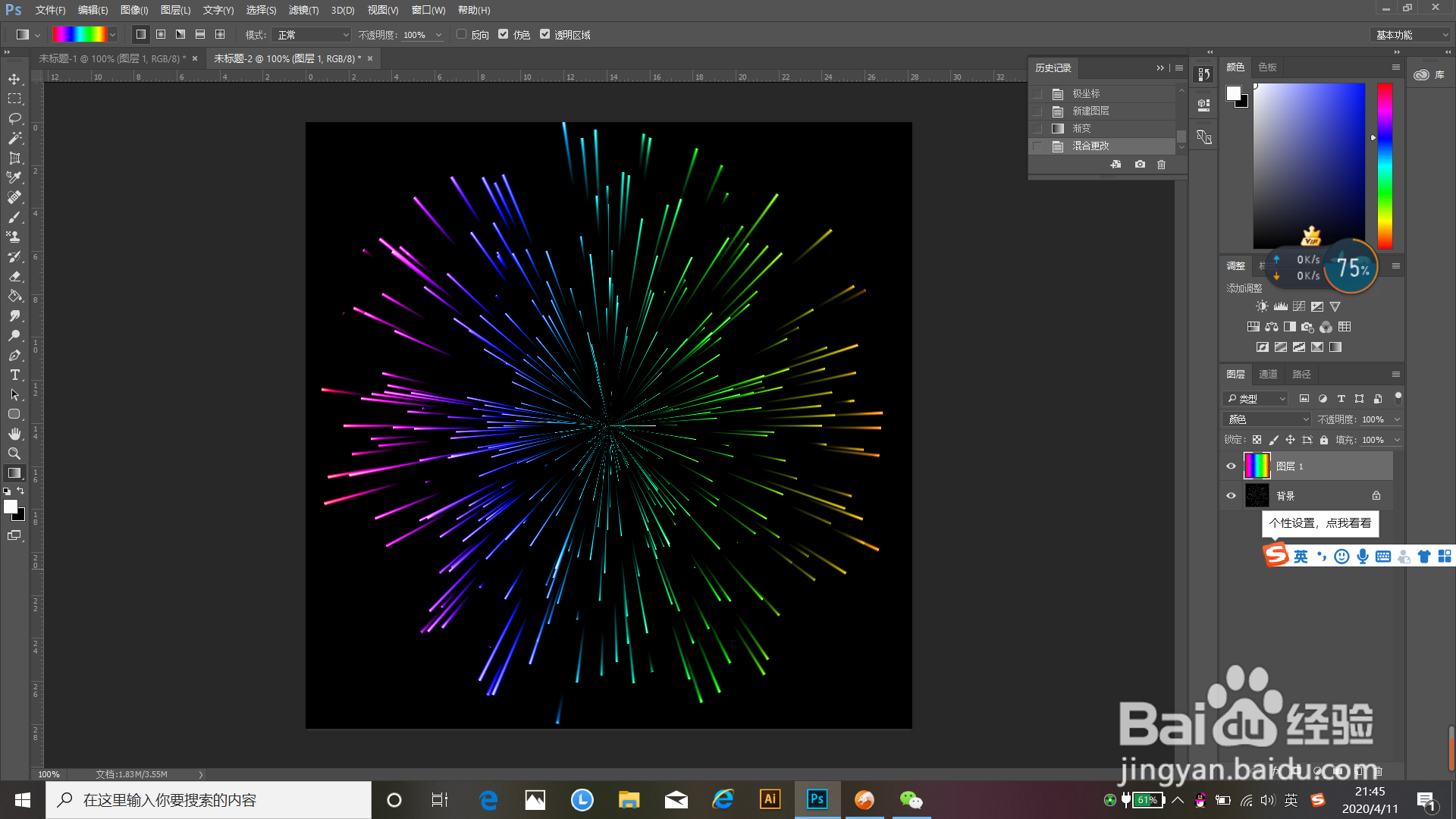
Task: Hide the 图层 1 layer visibility
Action: [x=1231, y=466]
